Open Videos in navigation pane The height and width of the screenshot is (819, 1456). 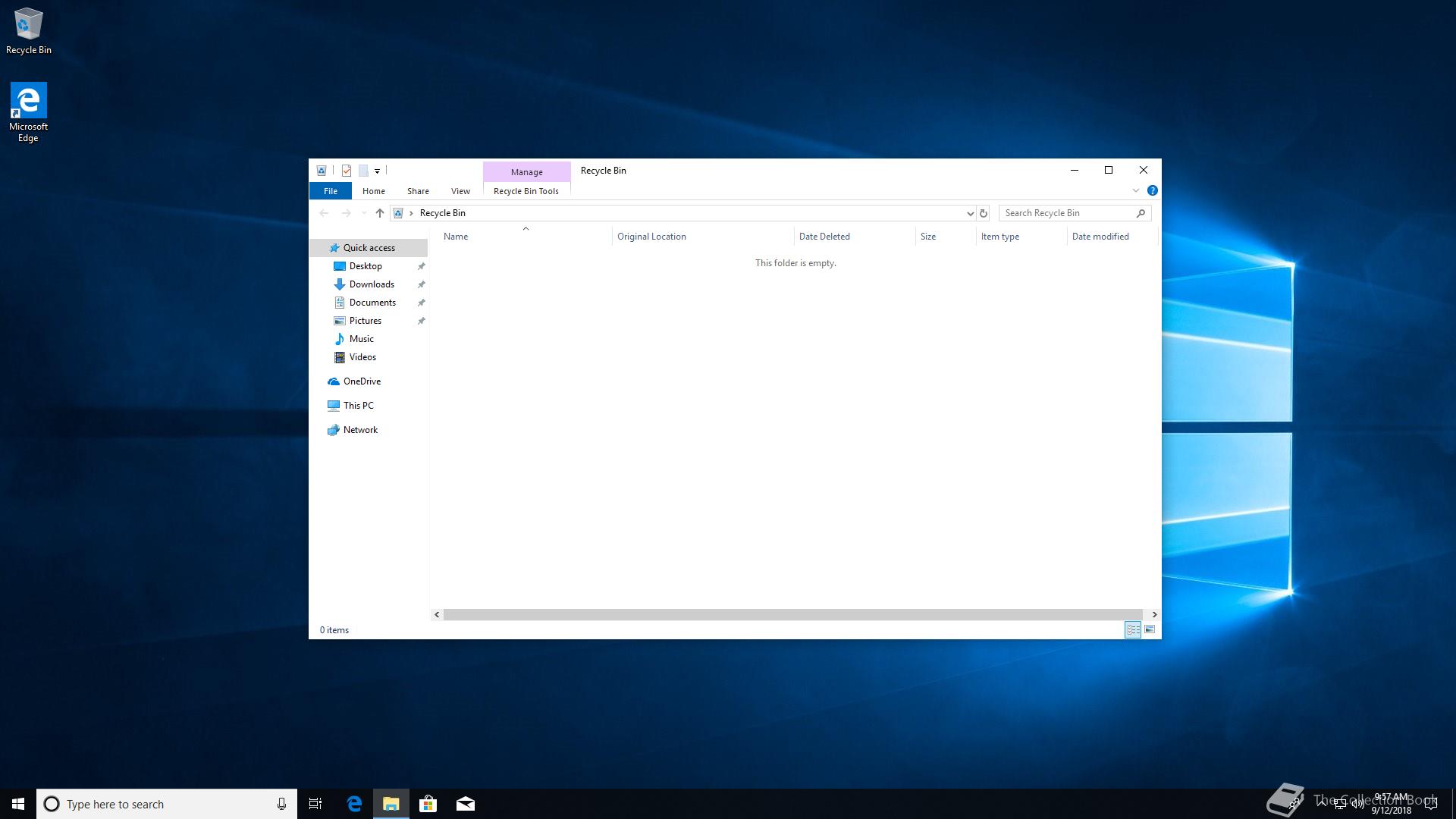[x=362, y=357]
